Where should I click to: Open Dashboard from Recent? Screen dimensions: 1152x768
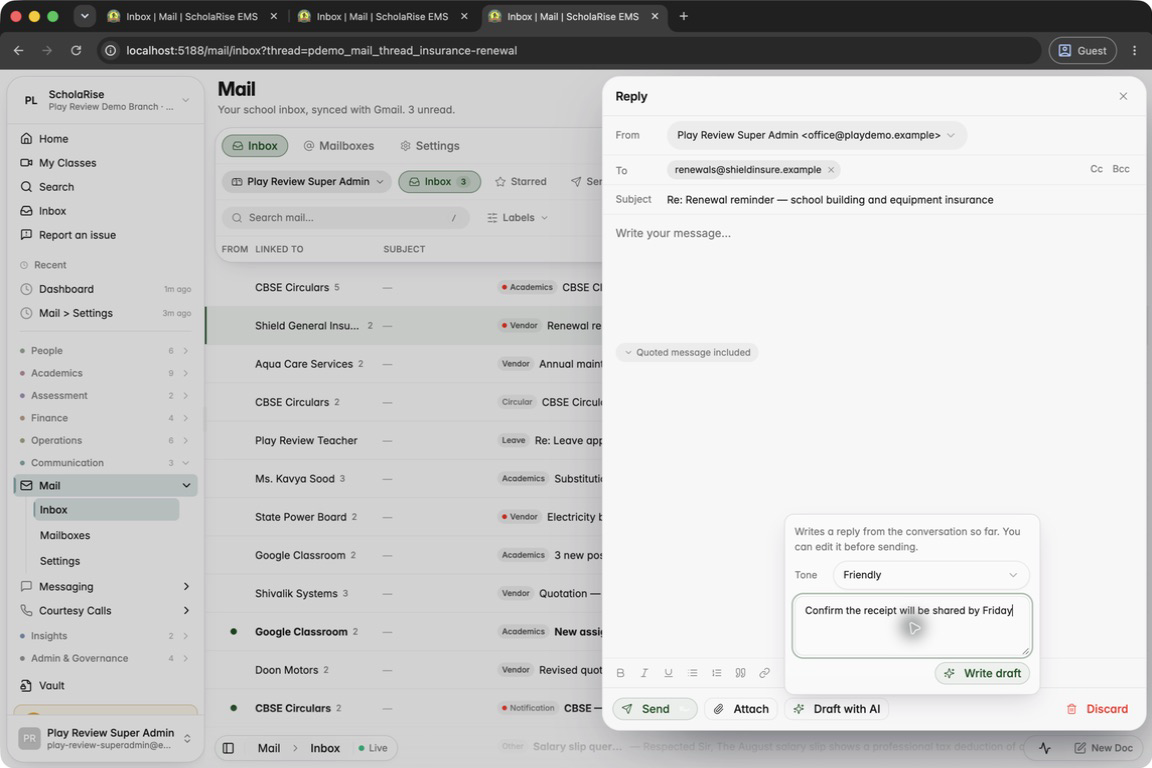click(105, 289)
